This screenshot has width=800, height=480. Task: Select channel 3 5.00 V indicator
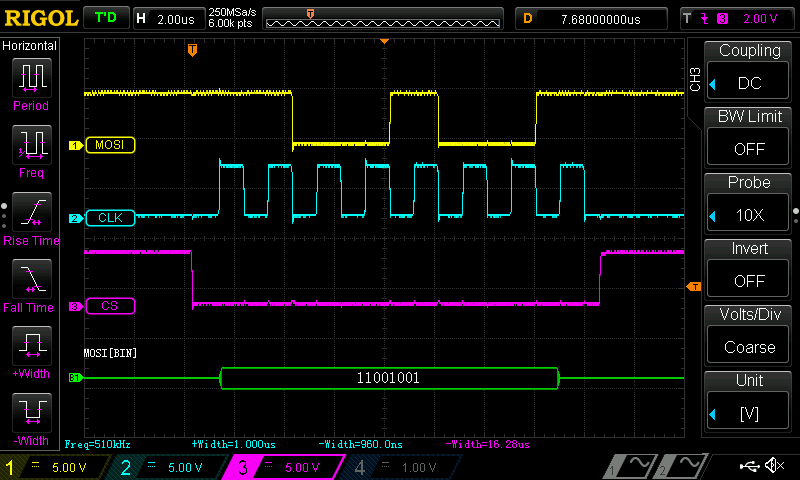(x=286, y=467)
